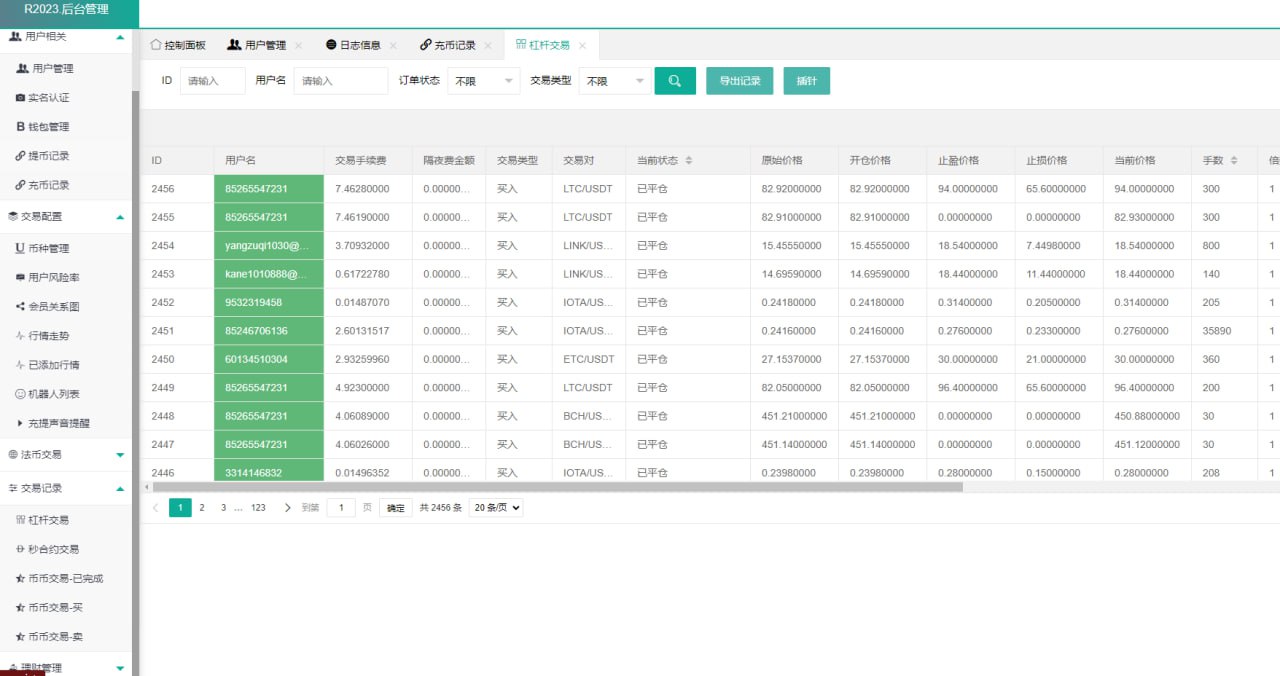Click the 导出记录 button
This screenshot has width=1280, height=676.
(740, 81)
